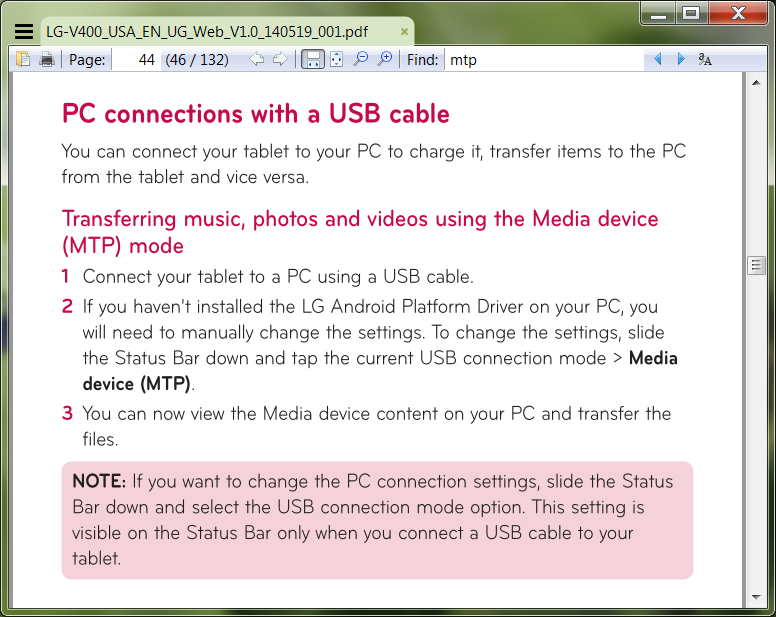Zoom out with magnifier icon
776x617 pixels.
click(361, 60)
